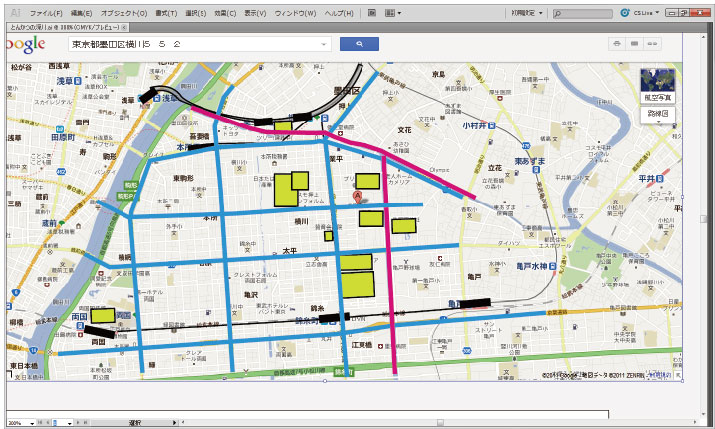Go to the previous artboard
The image size is (715, 429).
[47, 423]
